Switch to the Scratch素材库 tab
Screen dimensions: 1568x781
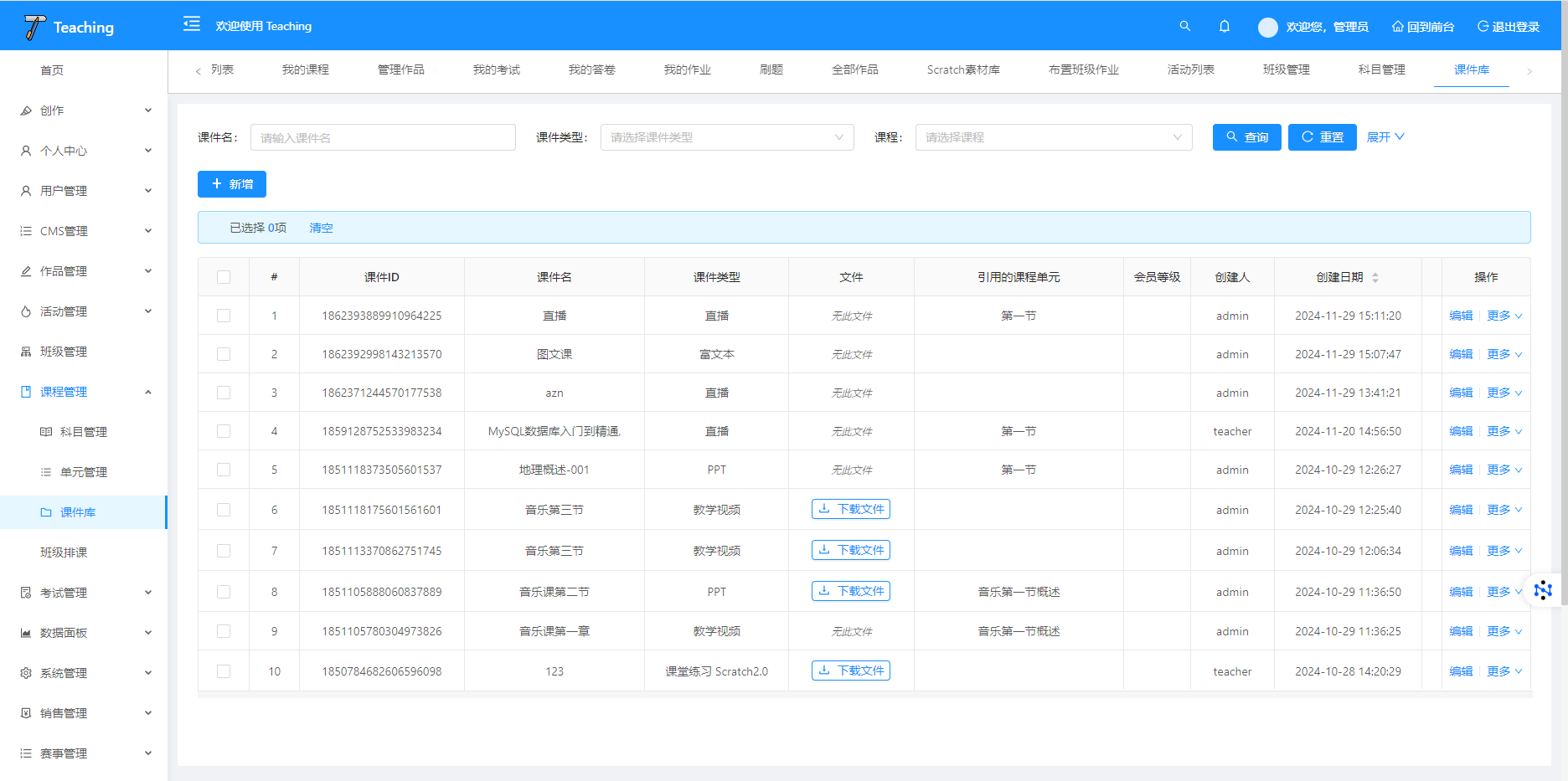click(x=962, y=69)
